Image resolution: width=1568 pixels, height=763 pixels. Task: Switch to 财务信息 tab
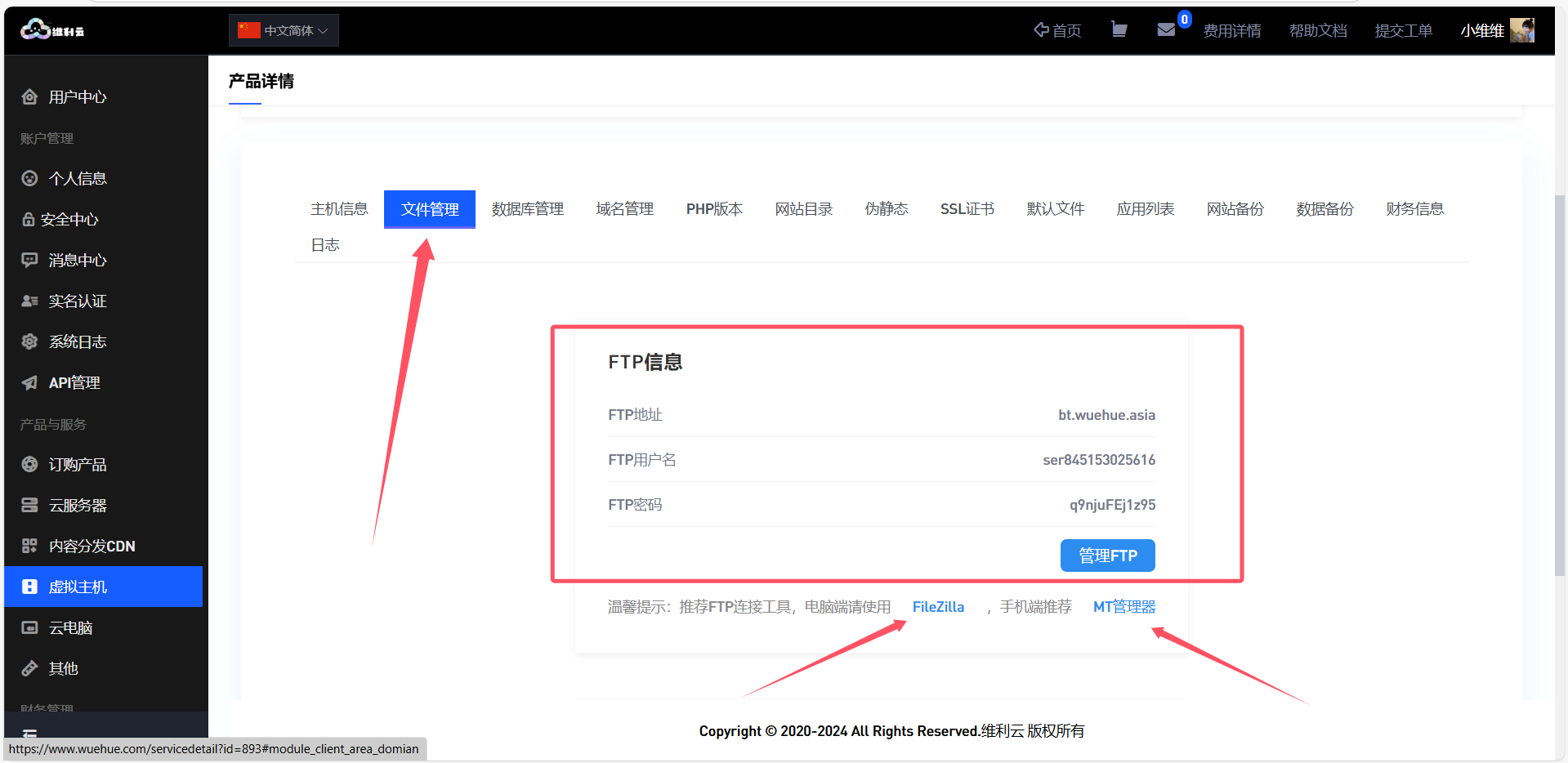1415,209
